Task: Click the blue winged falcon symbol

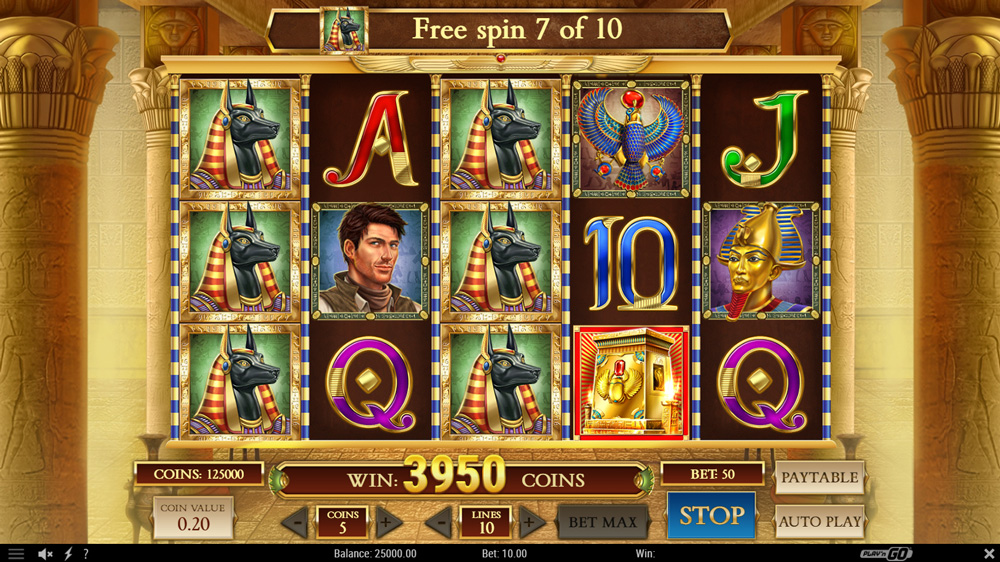Action: 631,138
